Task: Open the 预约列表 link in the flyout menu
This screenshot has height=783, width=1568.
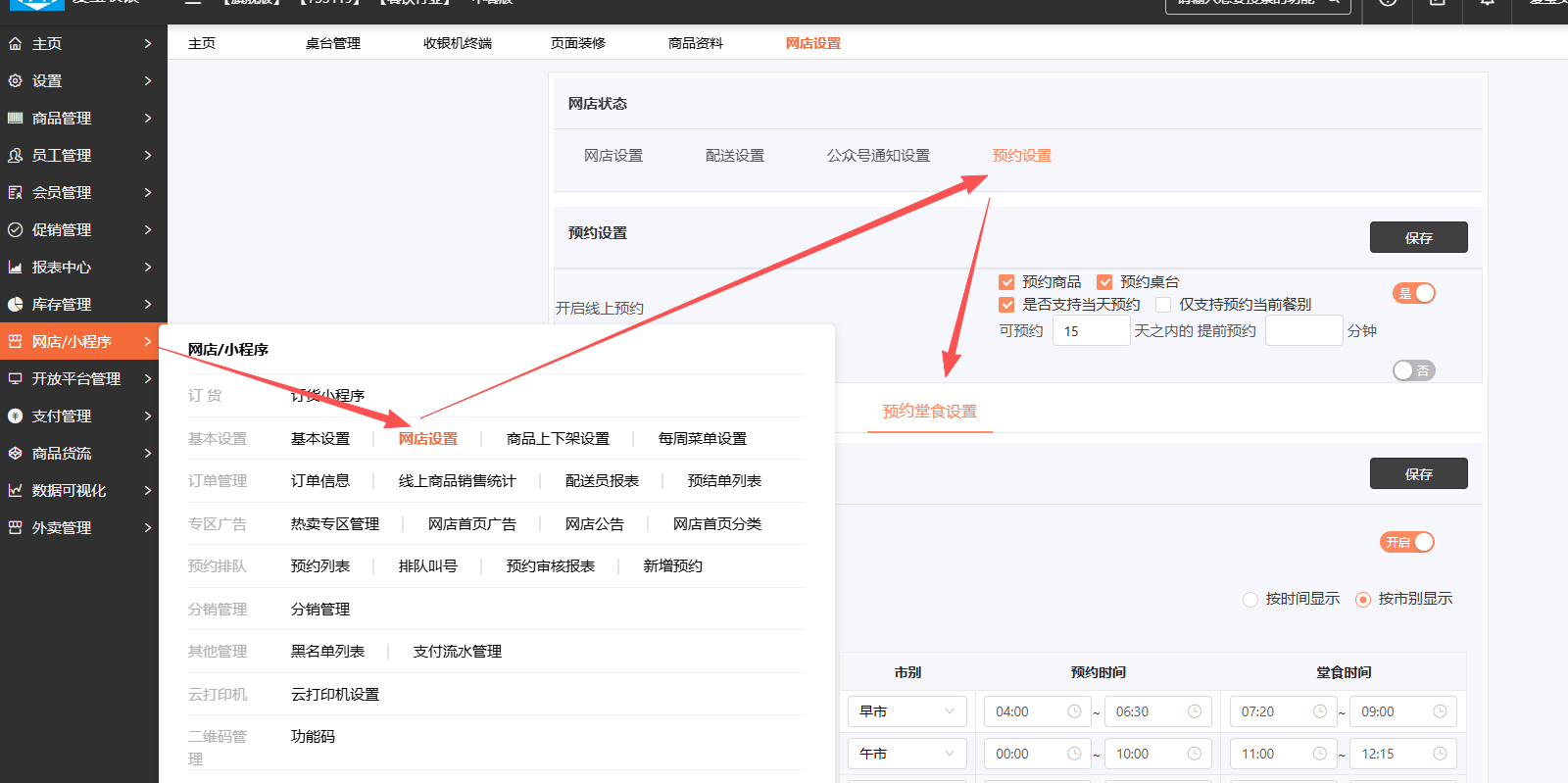Action: (319, 566)
